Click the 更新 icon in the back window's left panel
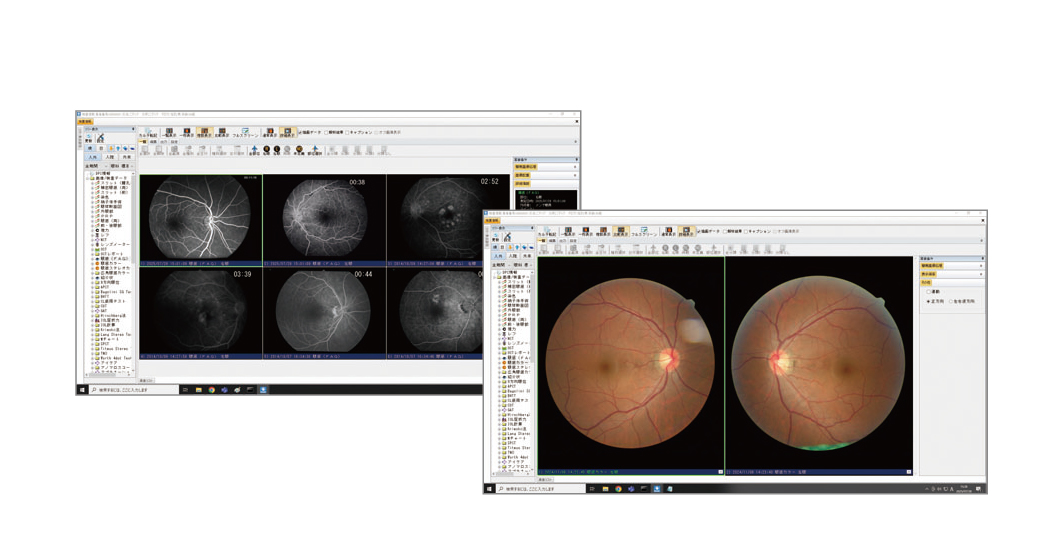 (x=89, y=139)
